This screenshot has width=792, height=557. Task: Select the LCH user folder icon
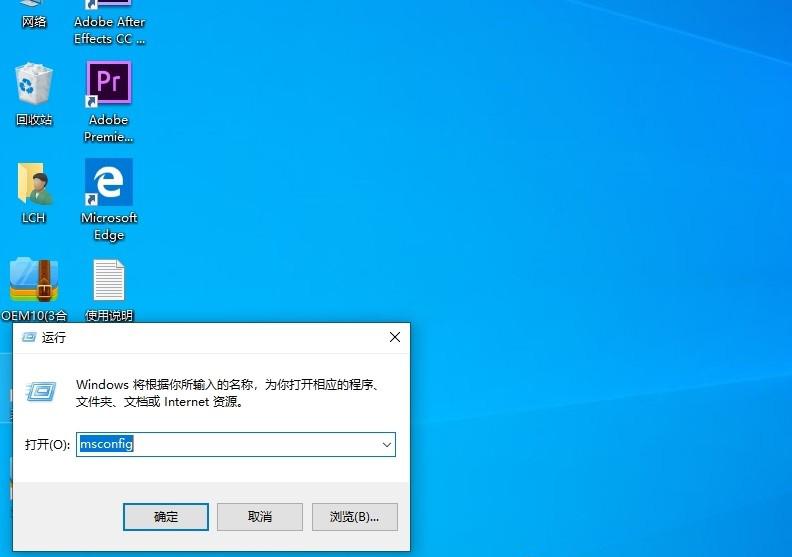(34, 193)
